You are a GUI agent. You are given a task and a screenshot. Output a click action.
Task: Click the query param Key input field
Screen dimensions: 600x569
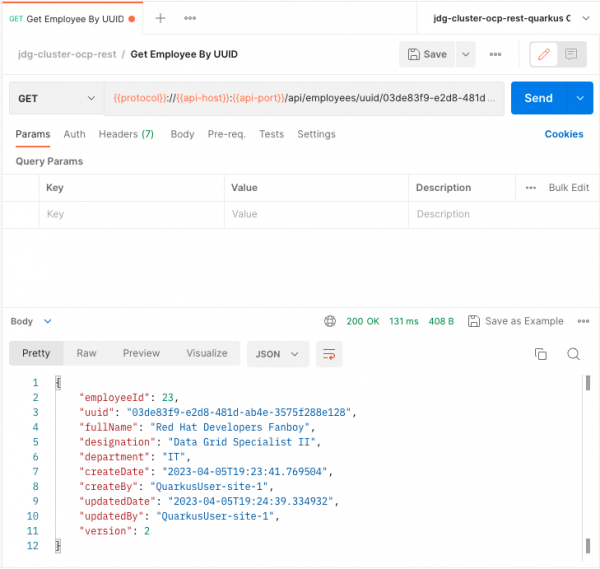pyautogui.click(x=132, y=214)
